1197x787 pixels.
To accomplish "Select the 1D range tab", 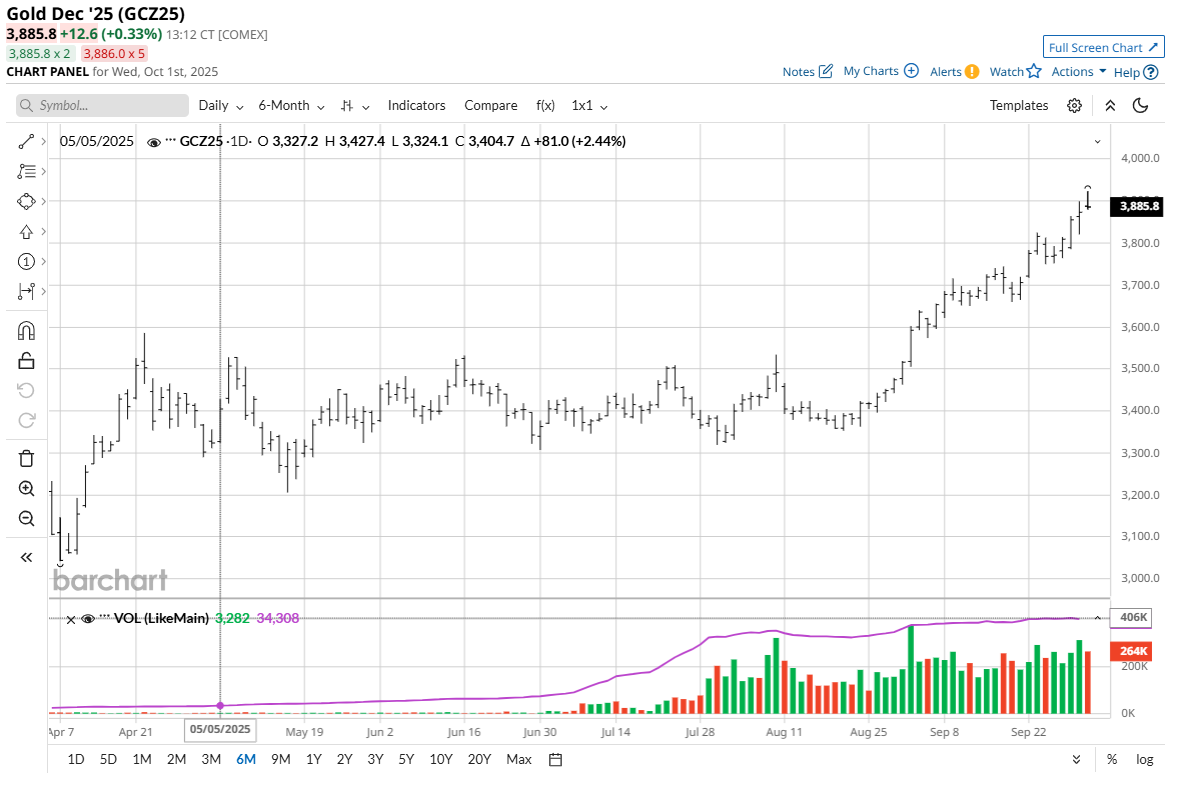I will click(x=76, y=760).
